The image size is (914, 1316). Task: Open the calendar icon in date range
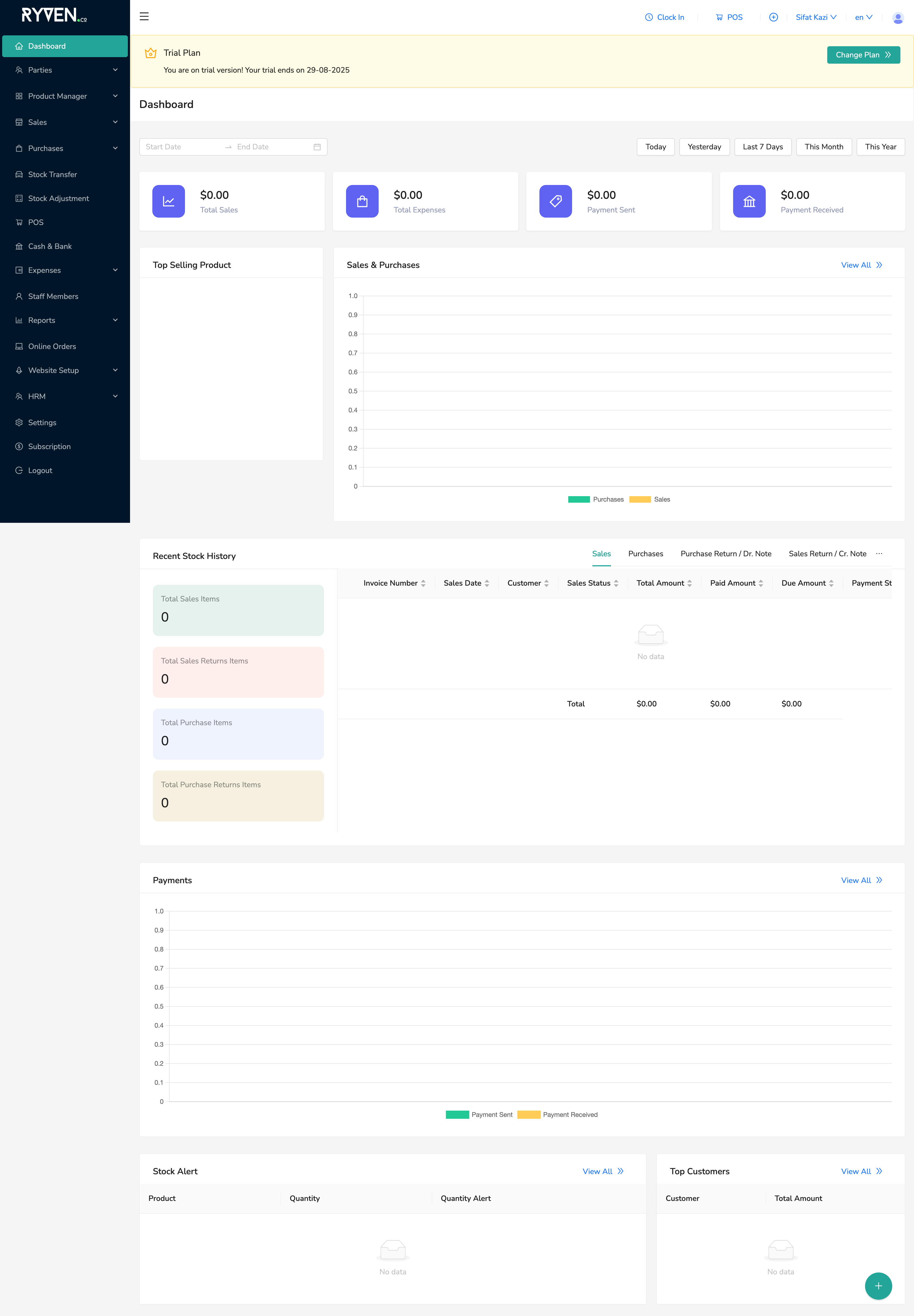(x=317, y=147)
